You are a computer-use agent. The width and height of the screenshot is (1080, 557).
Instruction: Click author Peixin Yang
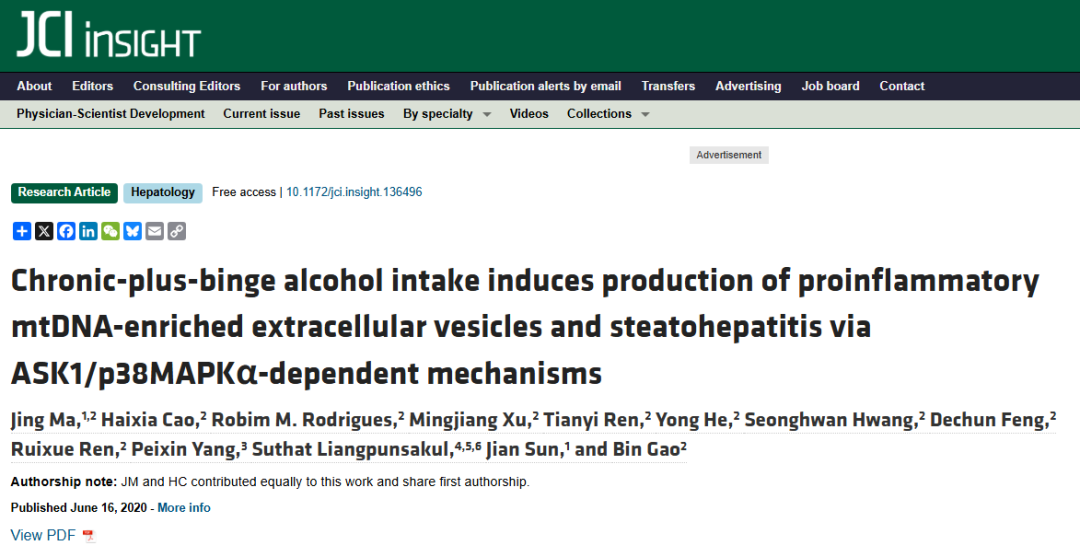(x=184, y=450)
